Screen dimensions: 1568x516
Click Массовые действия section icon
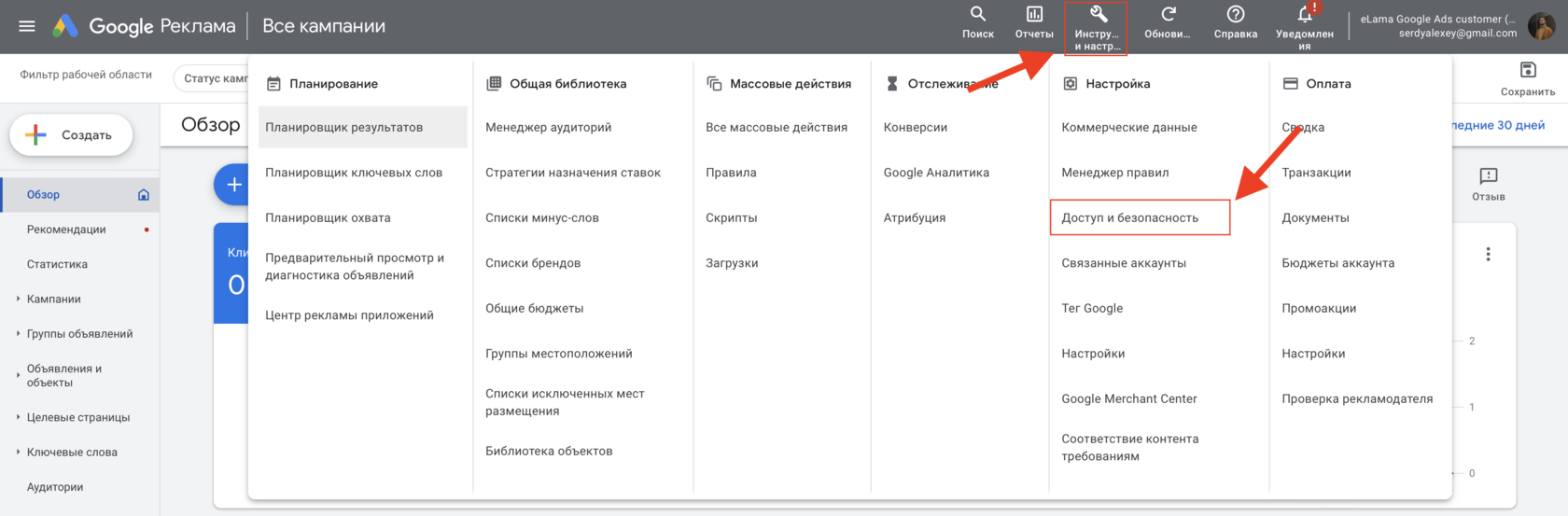coord(714,84)
